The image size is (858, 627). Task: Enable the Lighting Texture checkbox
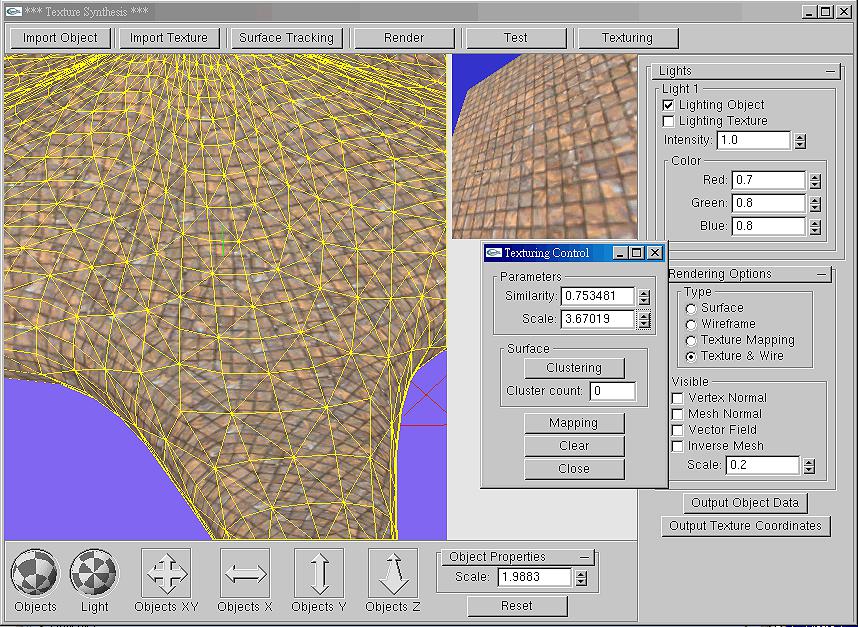pyautogui.click(x=669, y=121)
